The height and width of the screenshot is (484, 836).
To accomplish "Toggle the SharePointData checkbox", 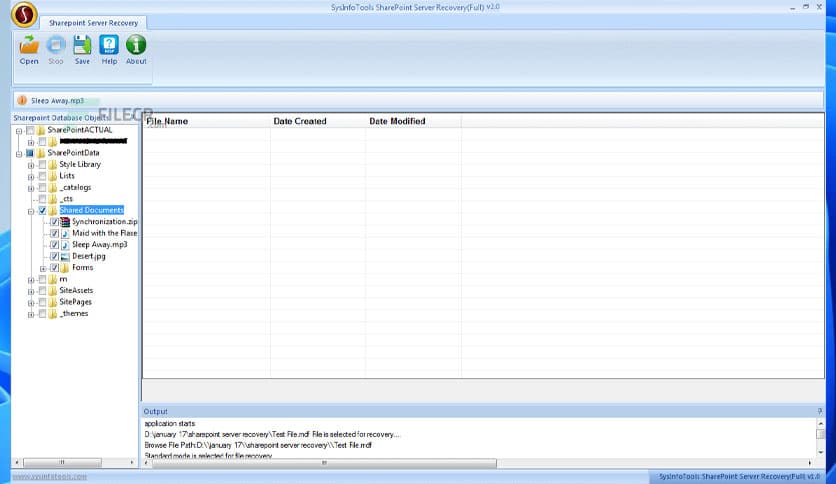I will coord(30,154).
